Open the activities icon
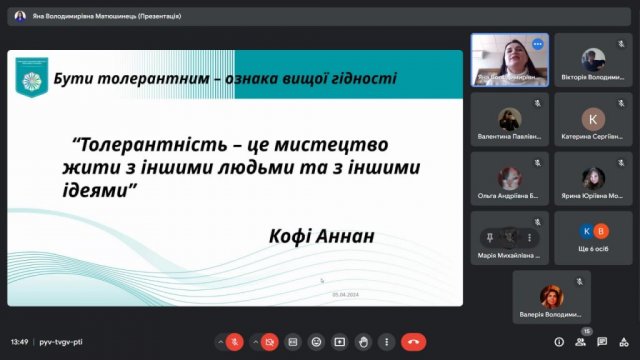640x360 pixels. pos(624,342)
